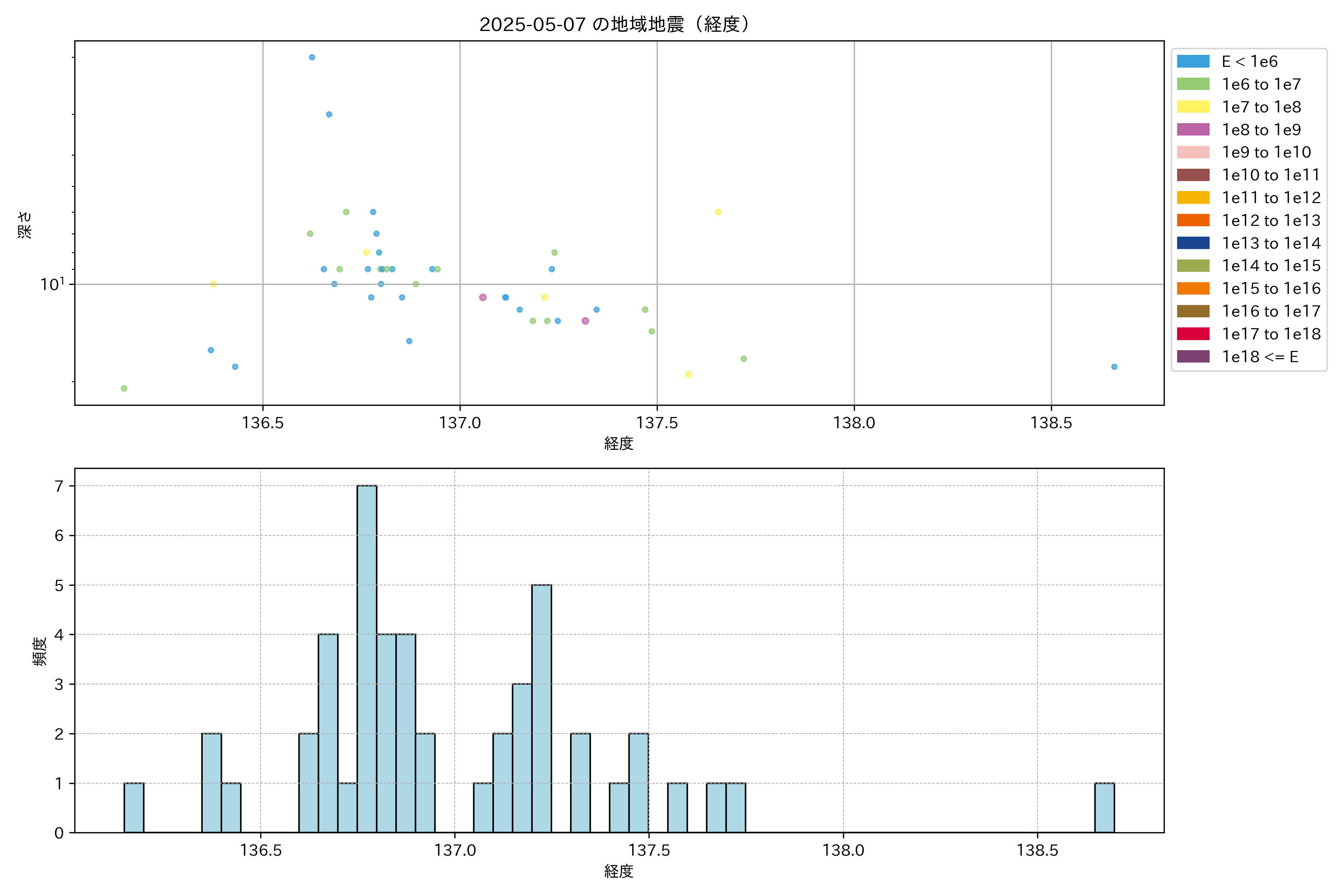Click the blue 'E < 1e6' legend swatch
The height and width of the screenshot is (896, 1344).
pyautogui.click(x=1192, y=62)
